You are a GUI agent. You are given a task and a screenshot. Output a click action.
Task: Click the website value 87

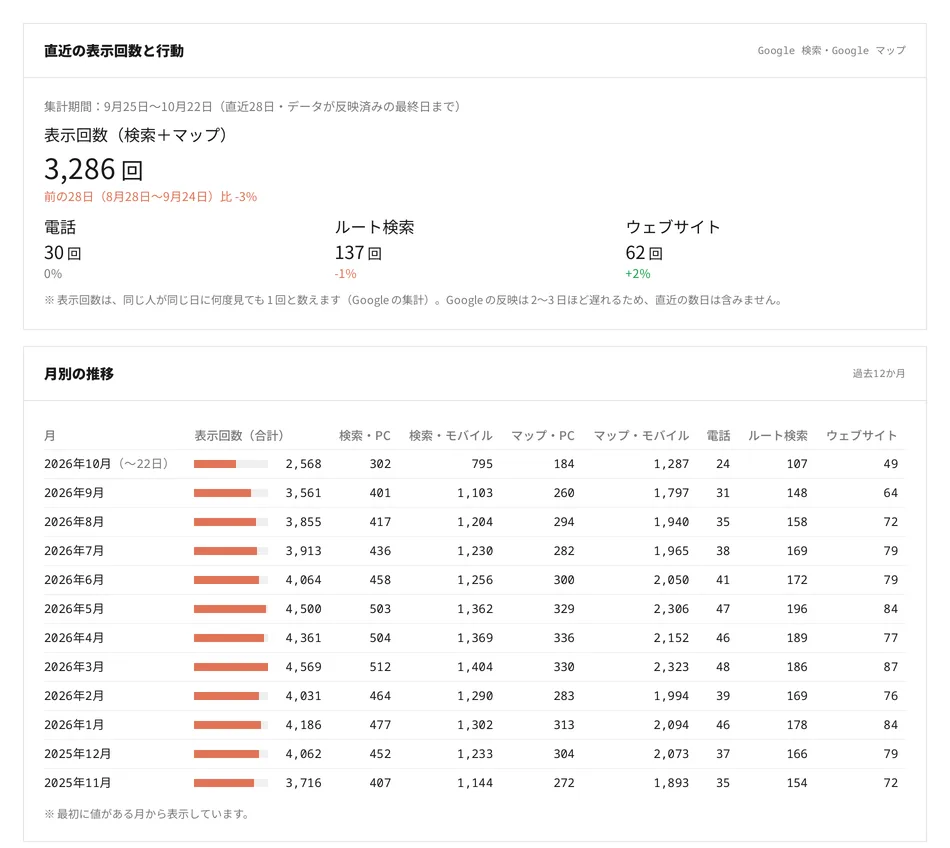click(x=891, y=667)
